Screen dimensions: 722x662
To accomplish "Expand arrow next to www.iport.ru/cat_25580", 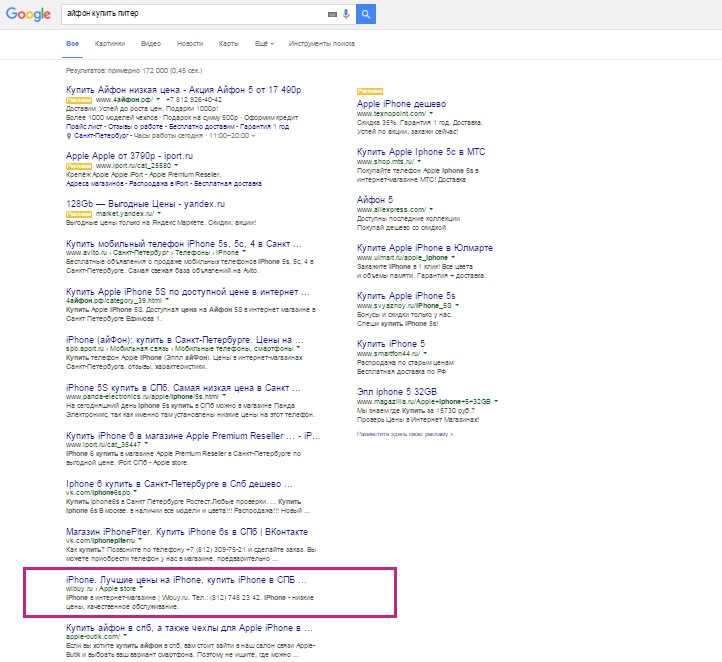I will [176, 165].
